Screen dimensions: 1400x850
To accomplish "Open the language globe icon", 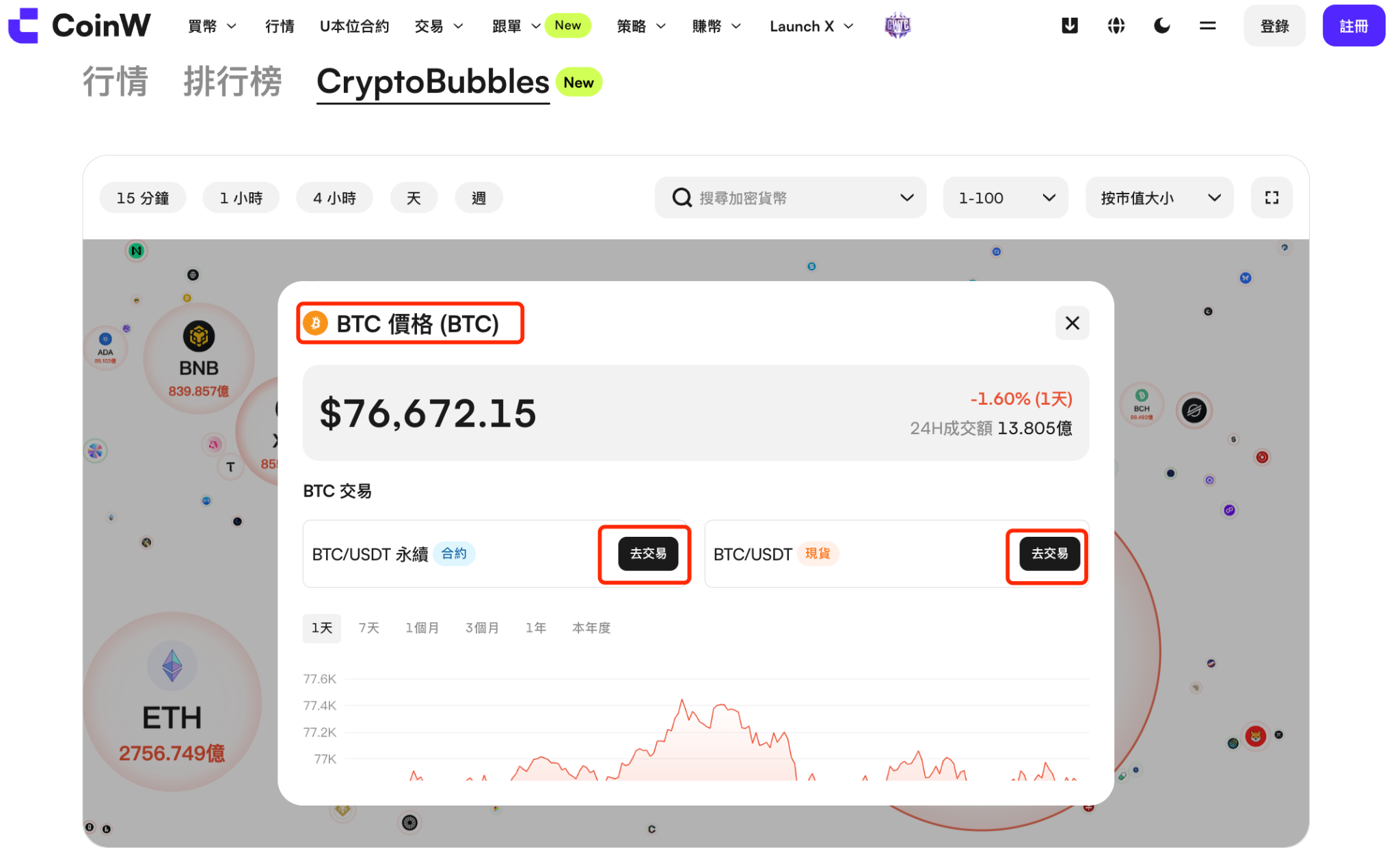I will 1116,26.
